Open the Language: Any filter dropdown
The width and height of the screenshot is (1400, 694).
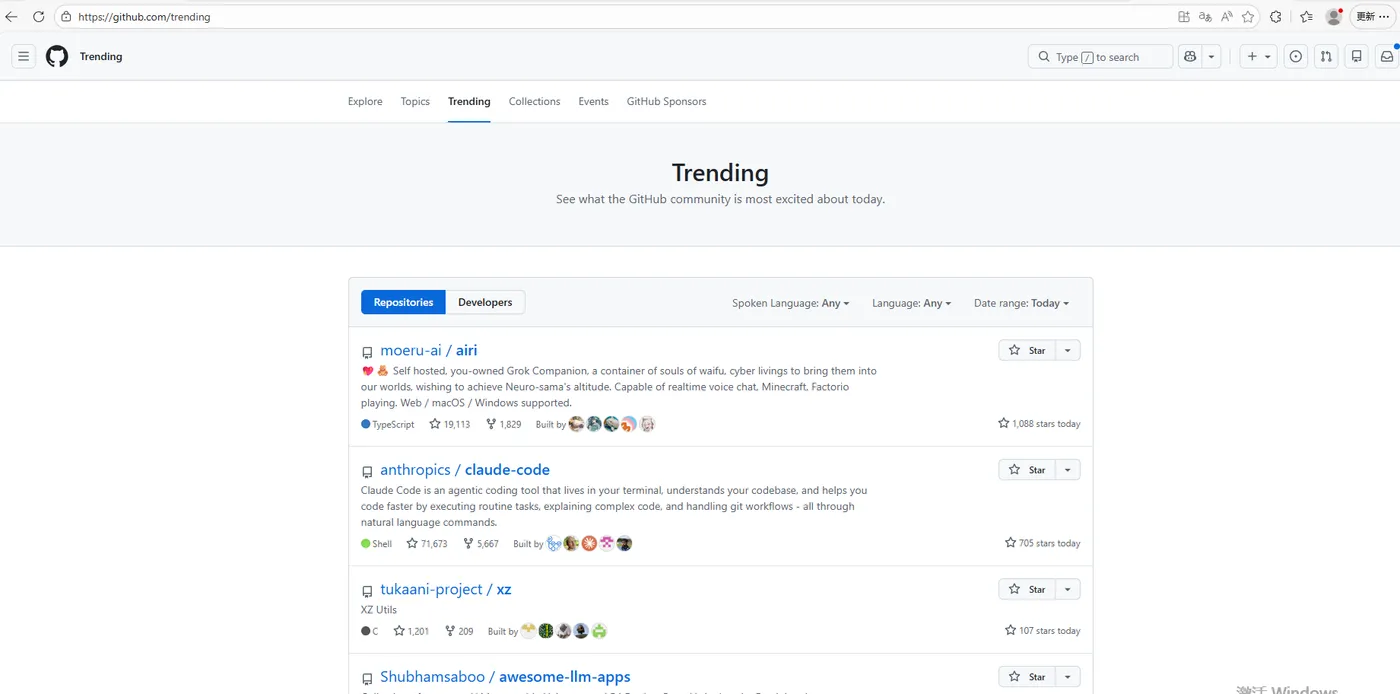[x=911, y=303]
